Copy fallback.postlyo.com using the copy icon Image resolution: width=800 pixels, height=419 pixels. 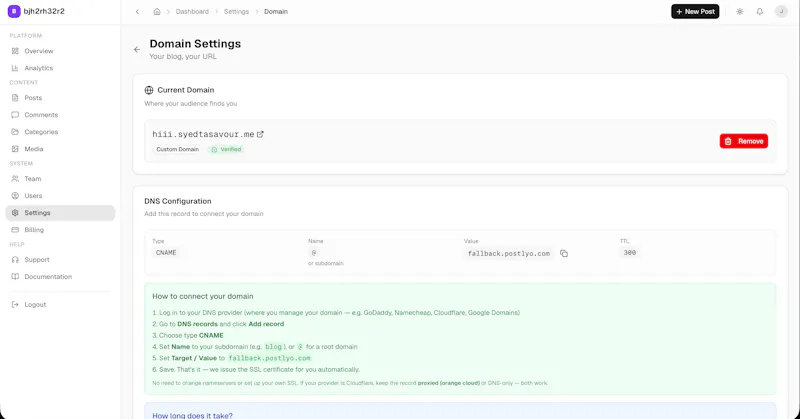pyautogui.click(x=564, y=253)
